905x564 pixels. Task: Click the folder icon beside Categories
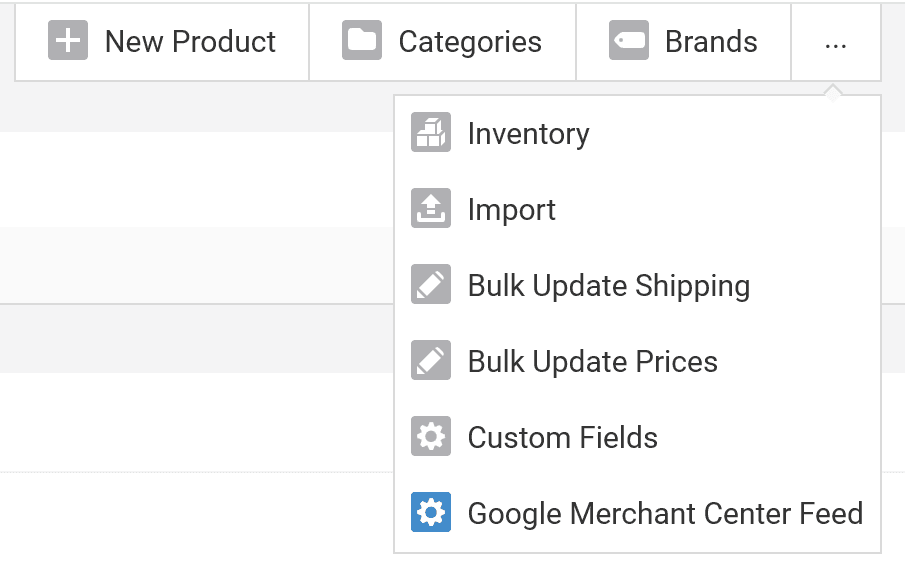coord(362,41)
